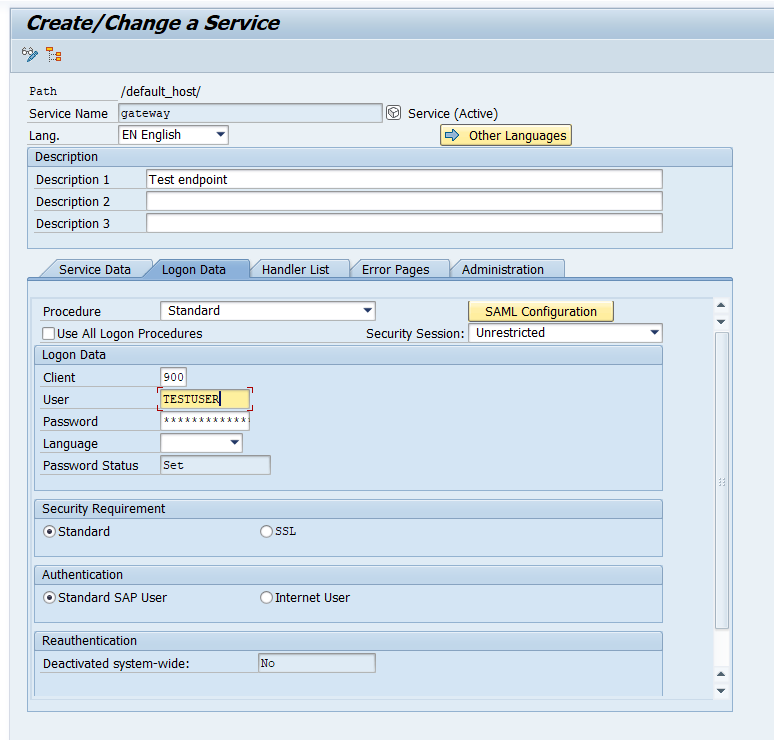
Task: Click the scroll-up arrow at top of panel
Action: coord(721,305)
